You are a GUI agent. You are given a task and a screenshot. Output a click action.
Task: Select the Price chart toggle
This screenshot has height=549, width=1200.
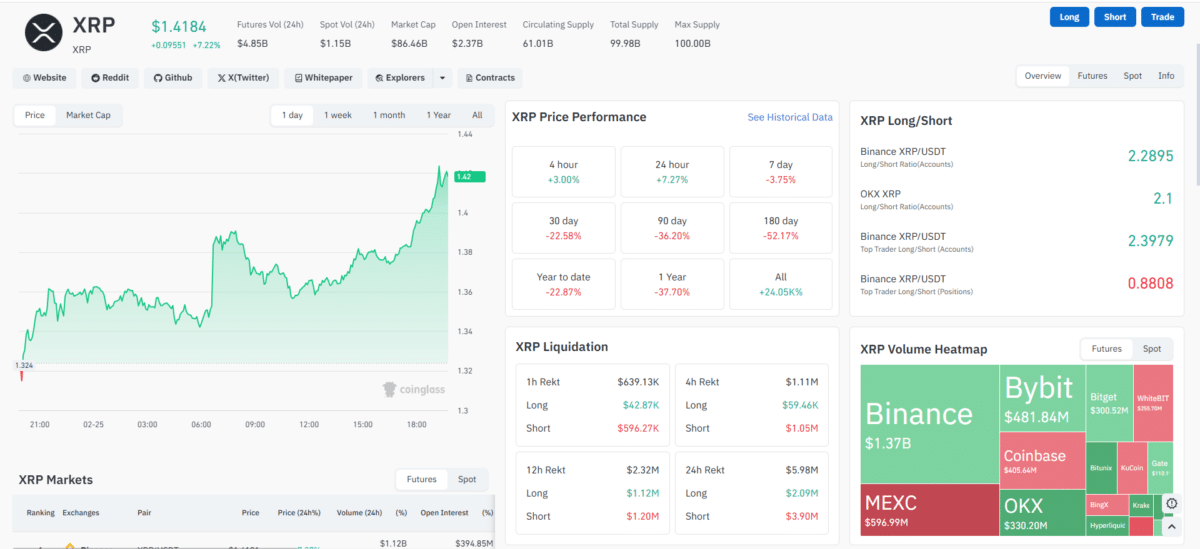tap(35, 115)
